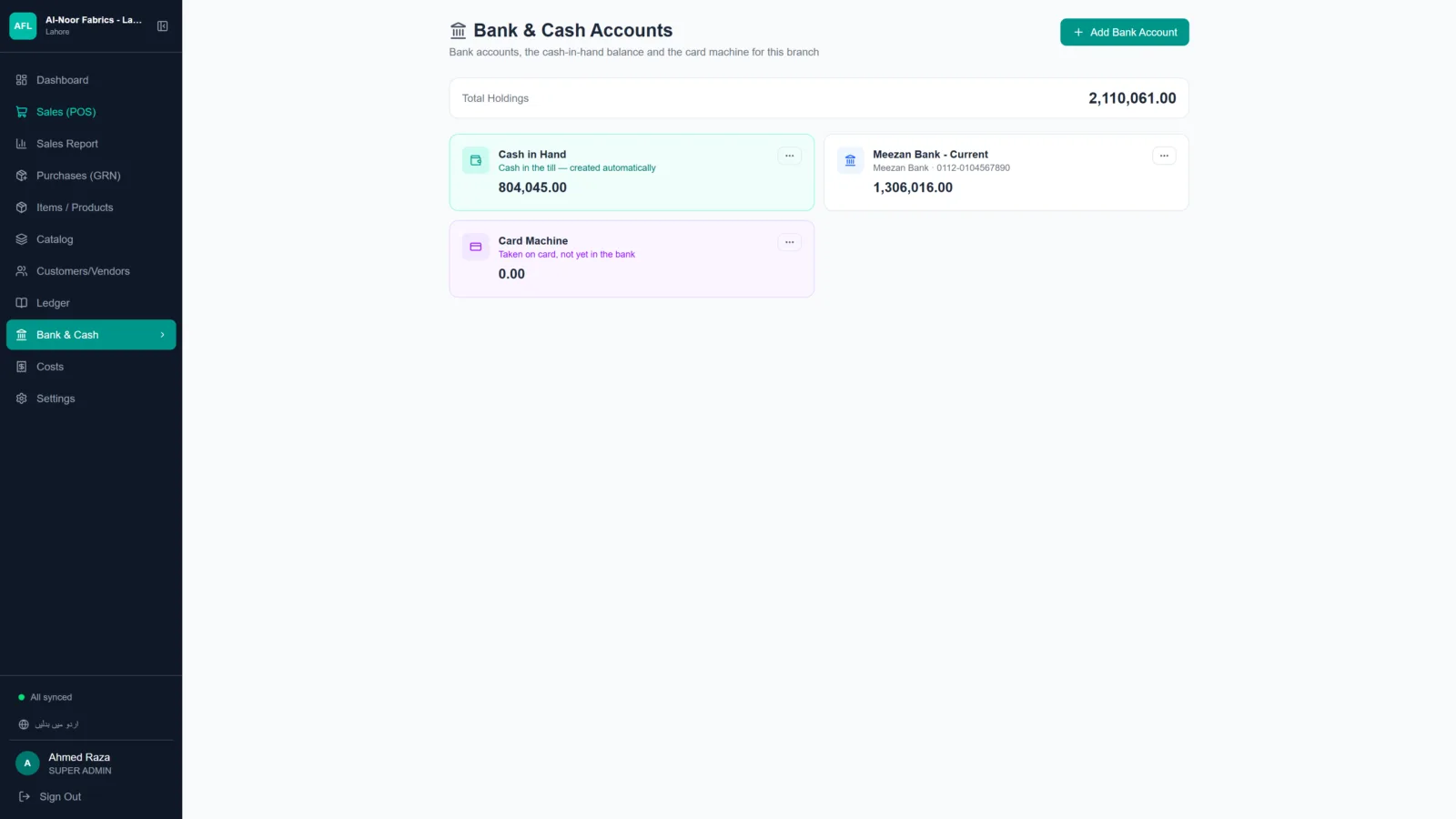Open the Dashboard page
This screenshot has width=1456, height=819.
coord(91,80)
